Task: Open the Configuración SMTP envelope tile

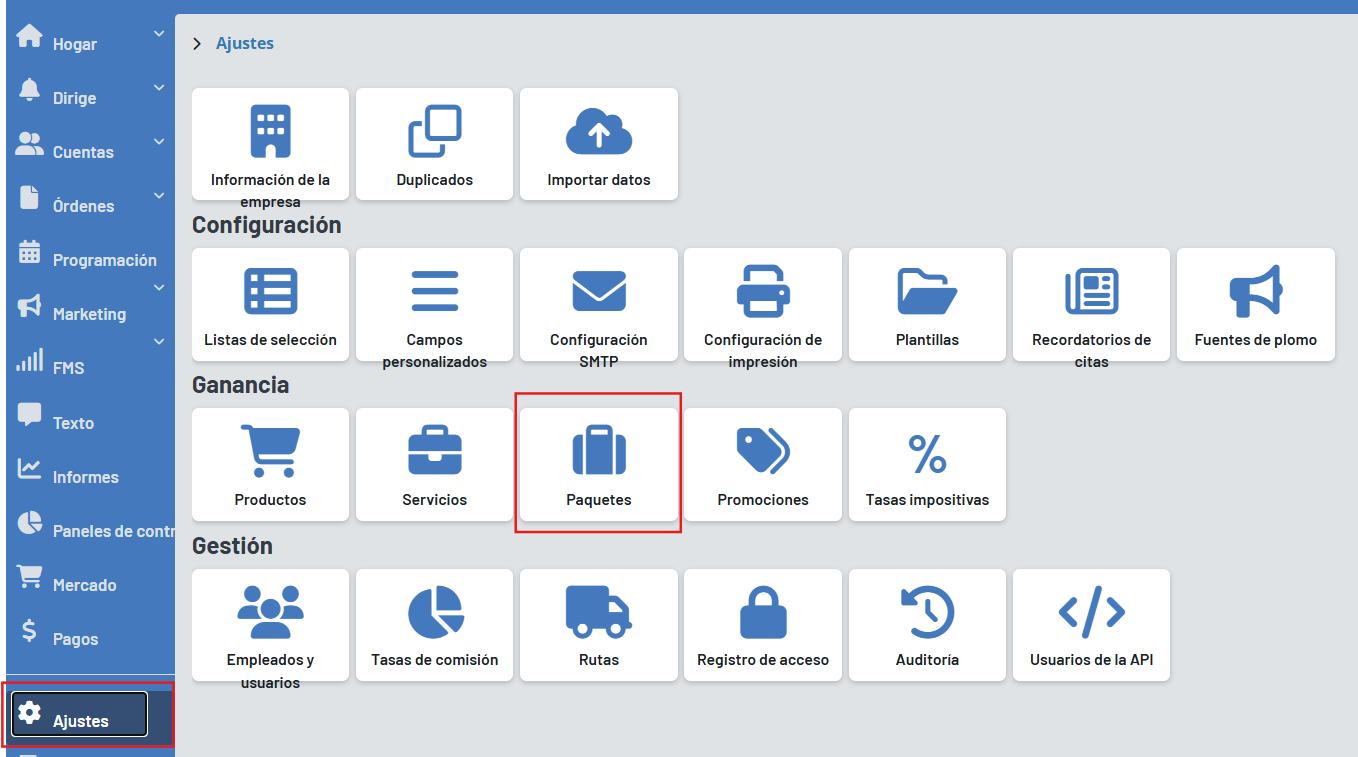Action: tap(599, 304)
